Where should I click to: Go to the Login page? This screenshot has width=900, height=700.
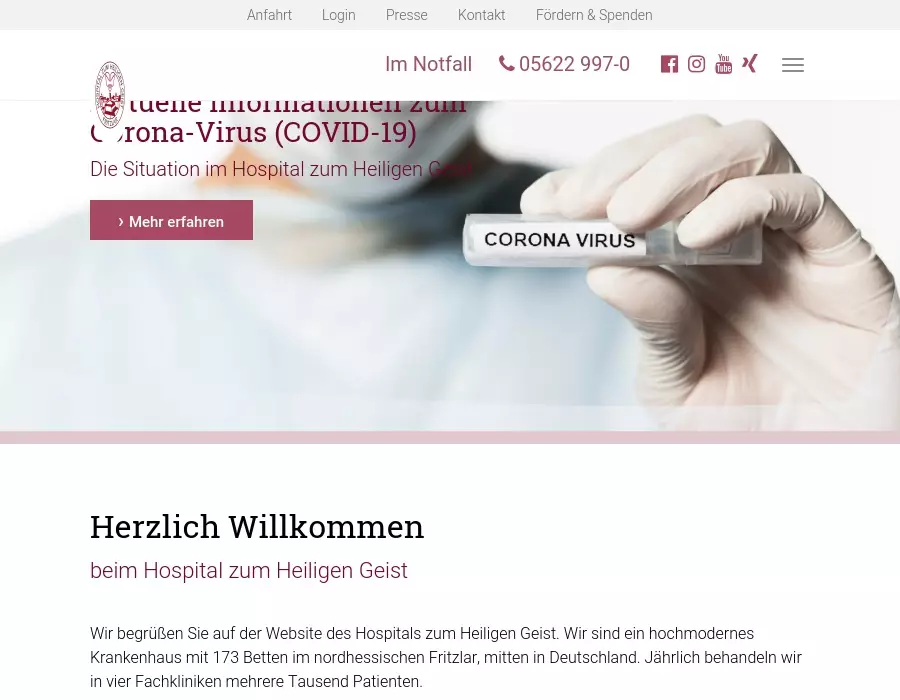pos(339,15)
